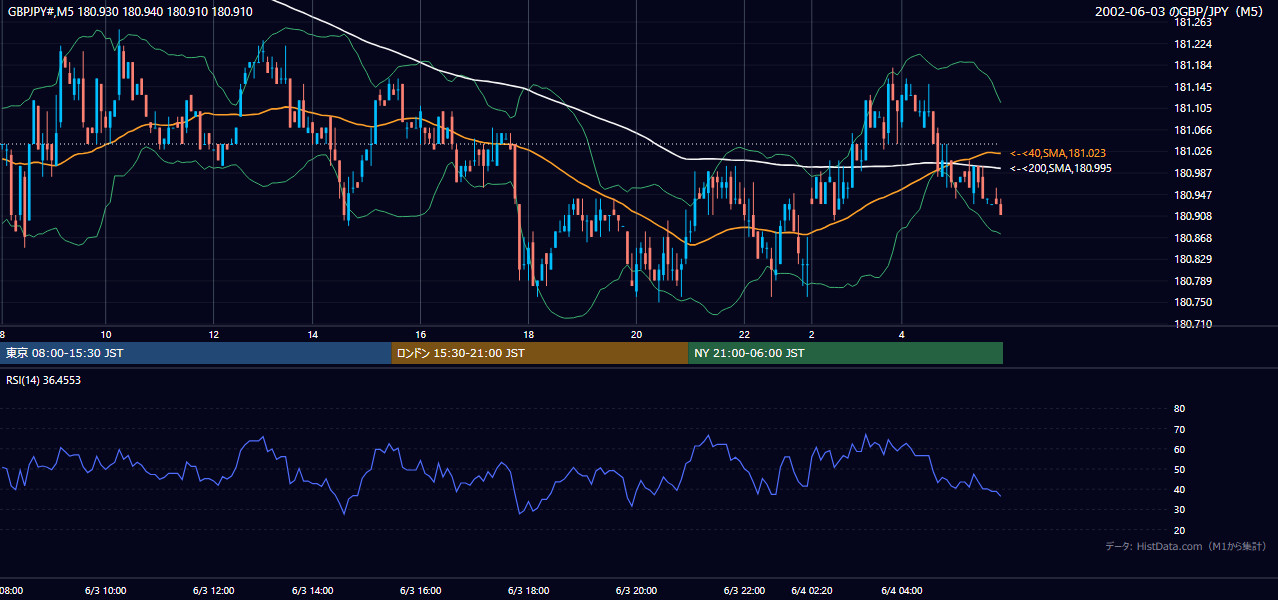Click the 6/4 02:20 time axis label
The height and width of the screenshot is (600, 1278).
coord(812,591)
